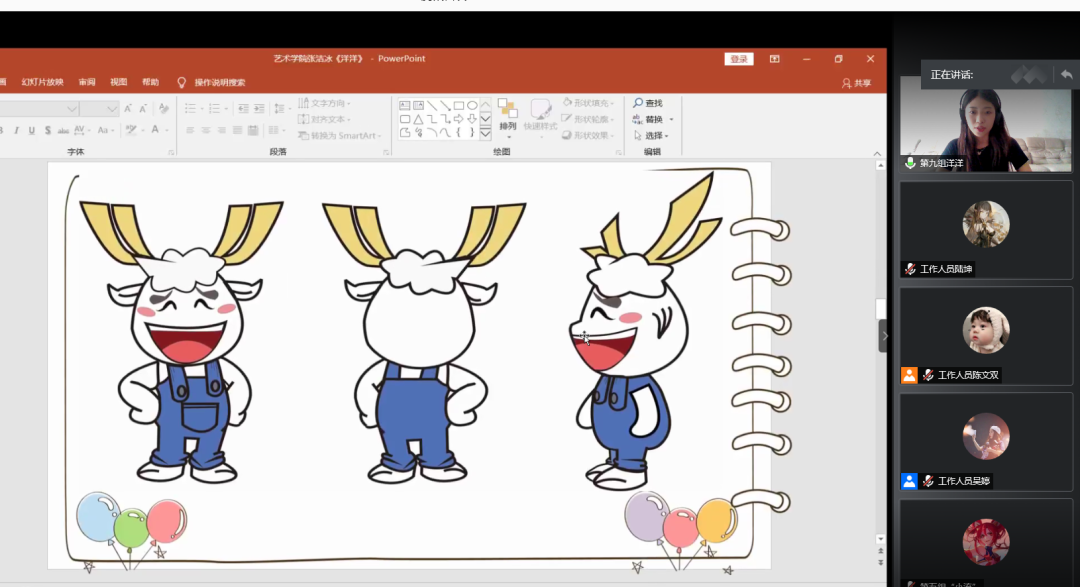Open the 段落 paragraph dialog launcher
The image size is (1080, 587).
click(386, 152)
